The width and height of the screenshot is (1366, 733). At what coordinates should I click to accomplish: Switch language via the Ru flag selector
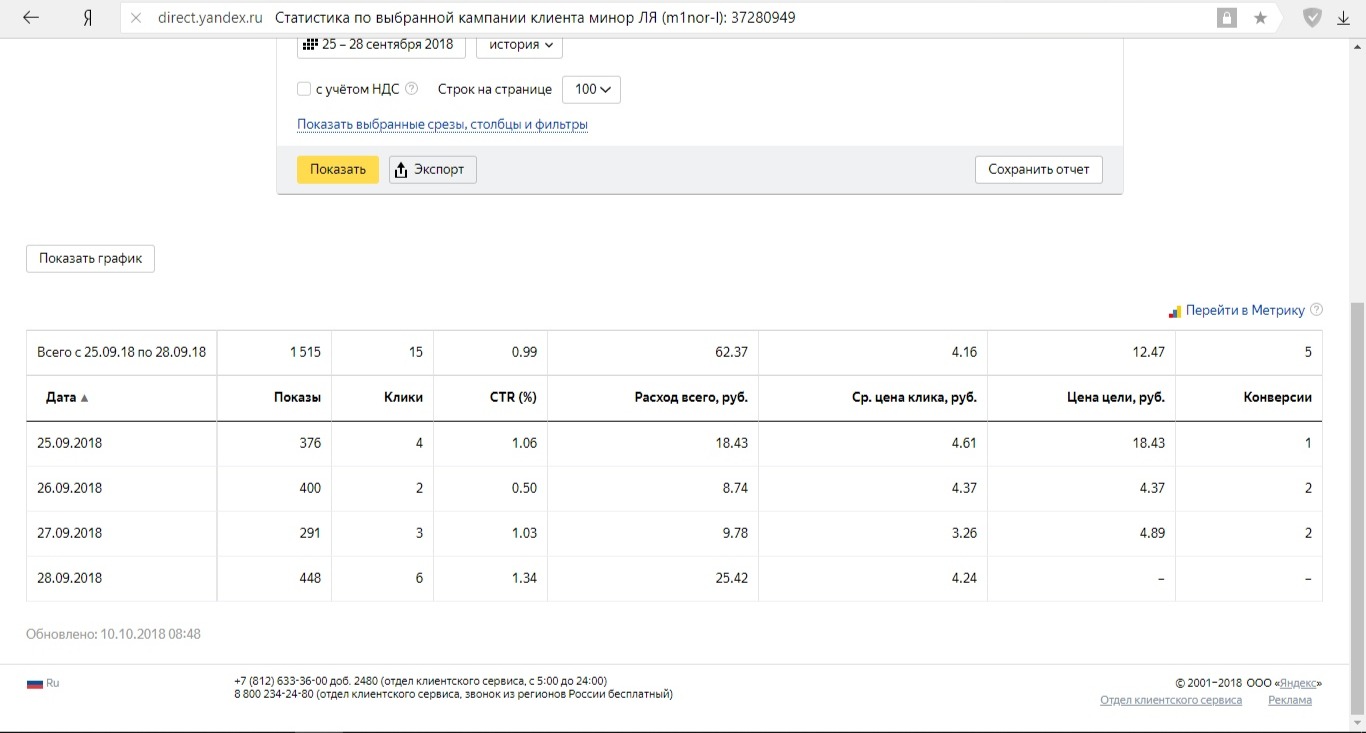(43, 683)
